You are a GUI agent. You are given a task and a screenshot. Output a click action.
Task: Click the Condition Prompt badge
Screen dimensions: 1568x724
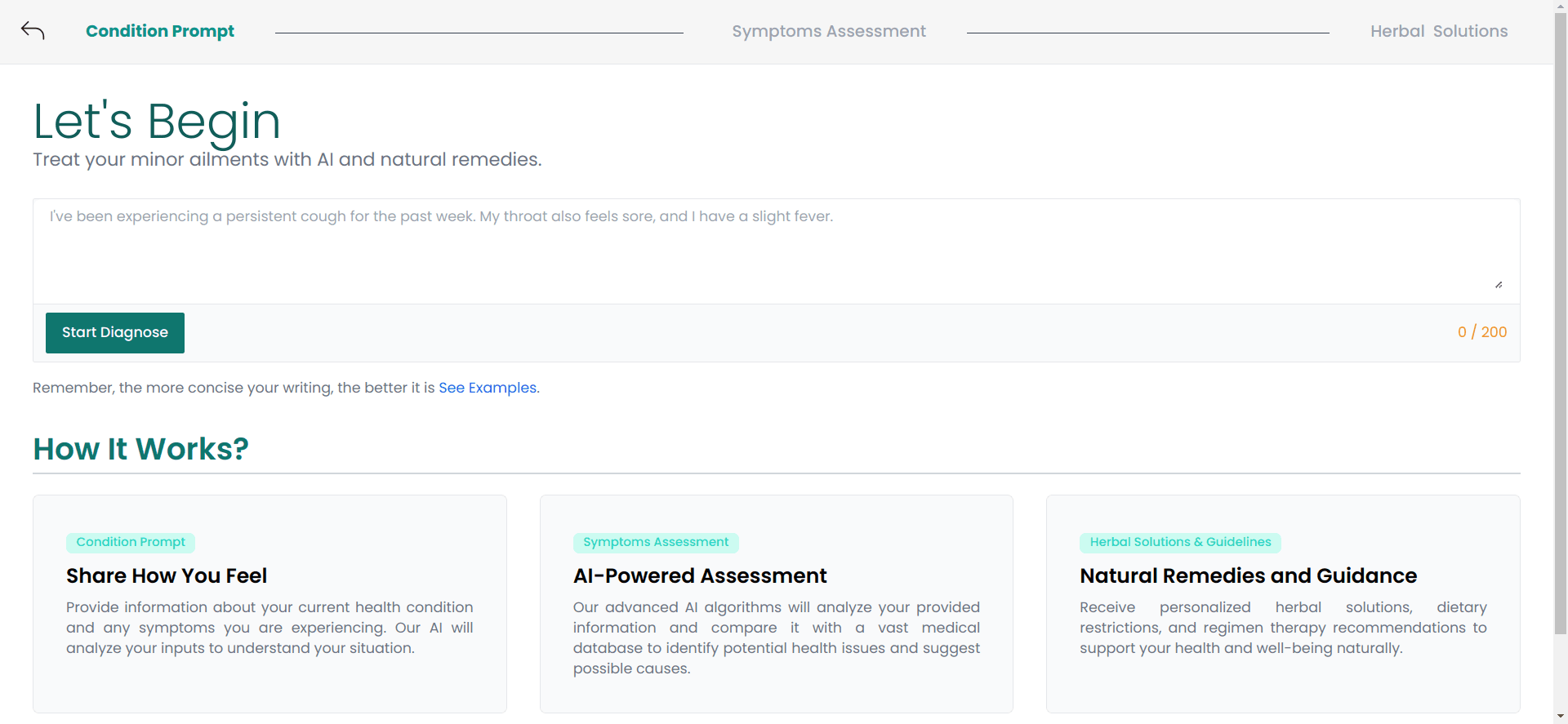pyautogui.click(x=131, y=542)
